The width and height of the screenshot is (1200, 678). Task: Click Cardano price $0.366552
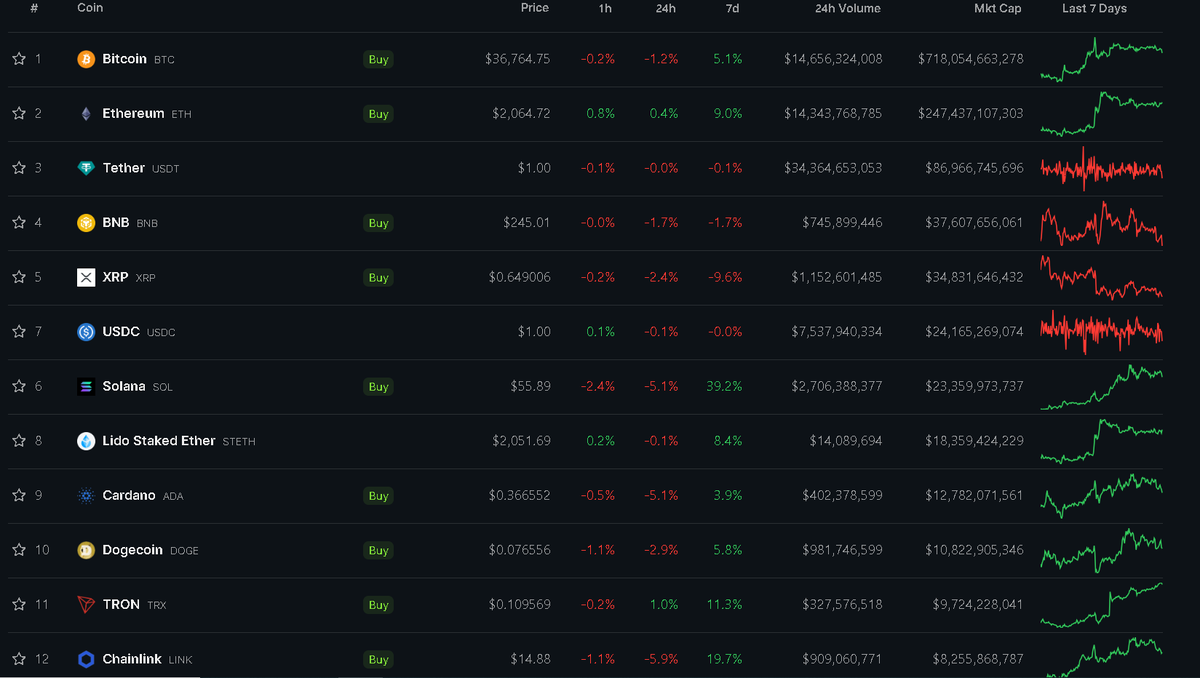[x=520, y=495]
